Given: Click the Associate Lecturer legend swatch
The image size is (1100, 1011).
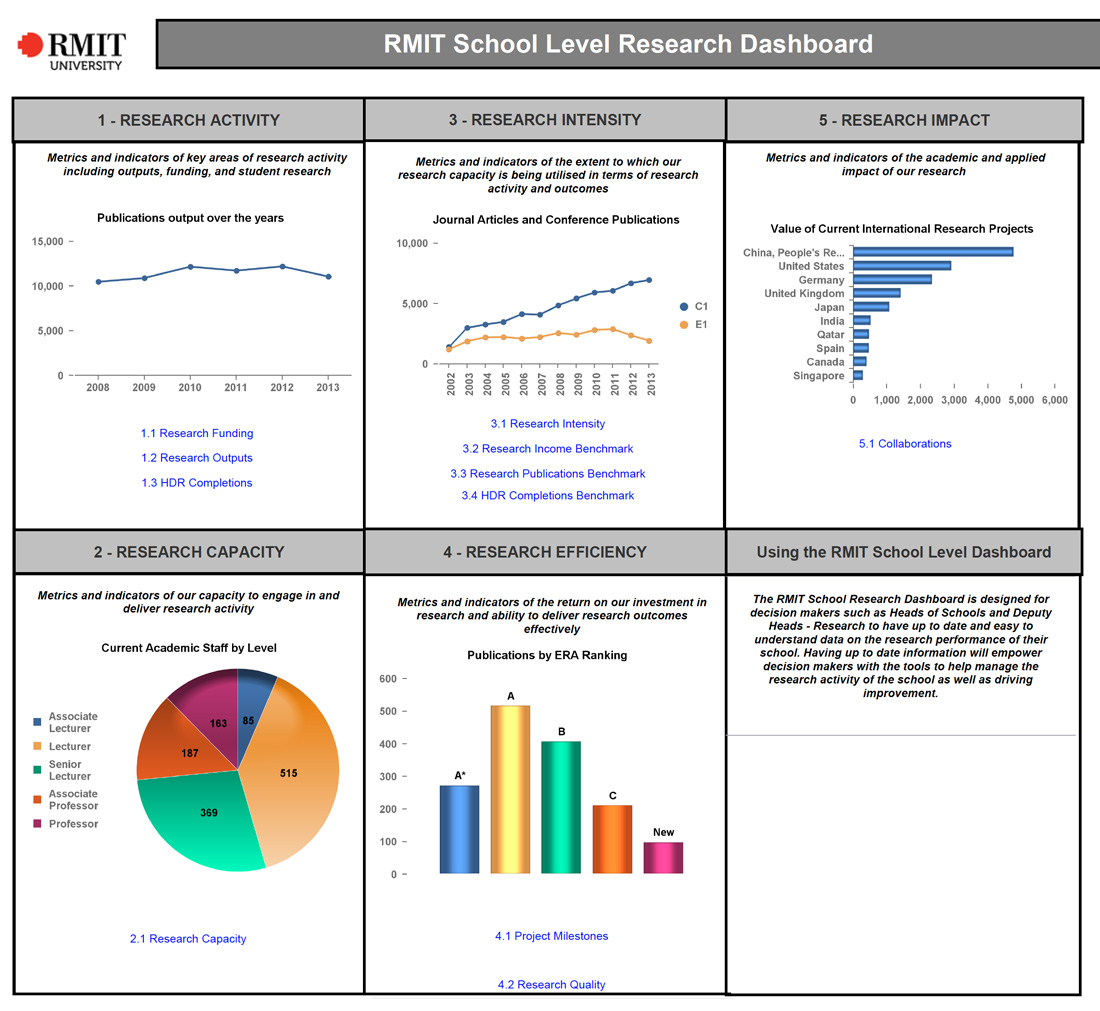Looking at the screenshot, I should [x=37, y=722].
